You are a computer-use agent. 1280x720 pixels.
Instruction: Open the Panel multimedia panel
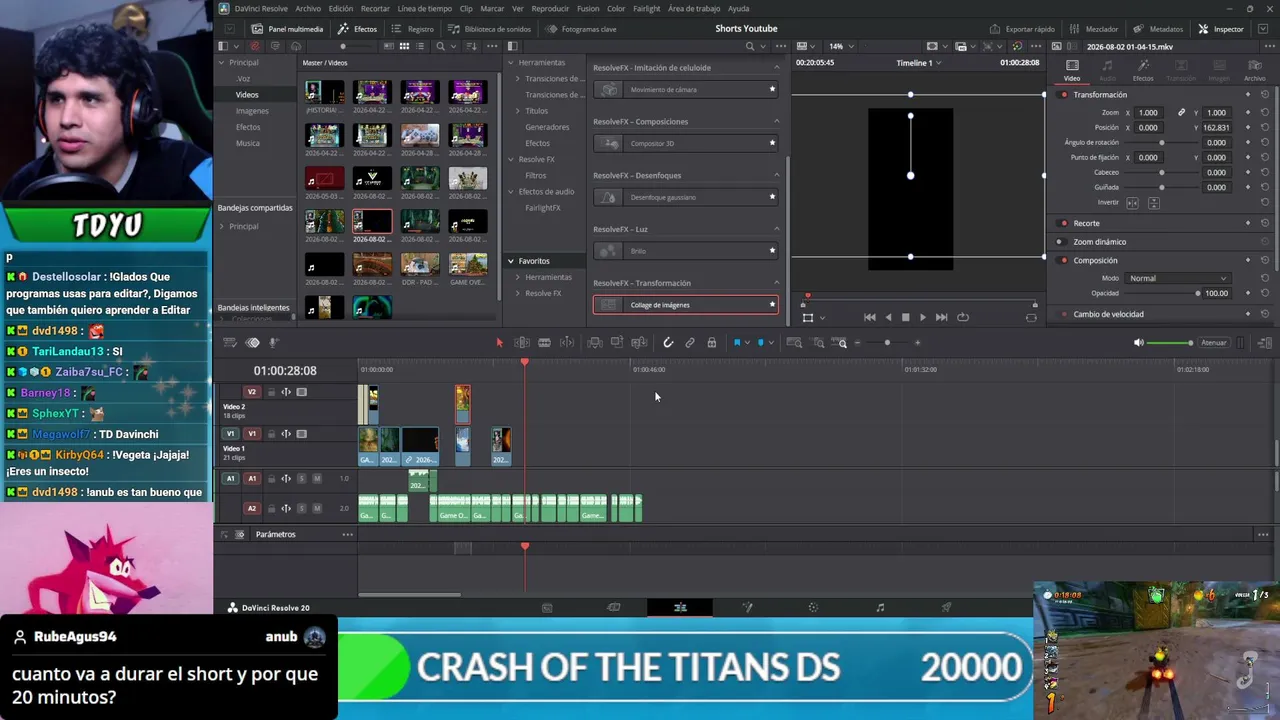(288, 29)
